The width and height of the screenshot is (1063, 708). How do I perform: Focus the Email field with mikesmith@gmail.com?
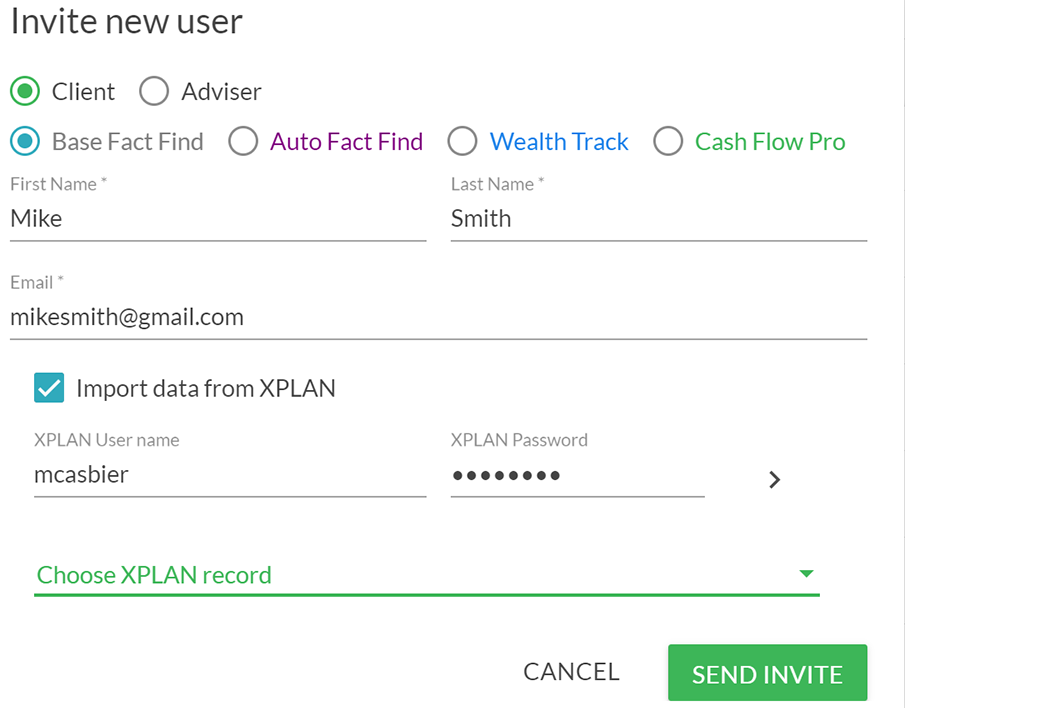click(438, 317)
